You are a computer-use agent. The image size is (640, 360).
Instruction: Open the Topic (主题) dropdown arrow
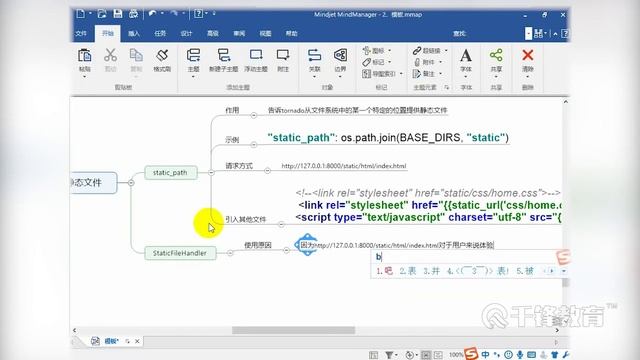(x=193, y=77)
